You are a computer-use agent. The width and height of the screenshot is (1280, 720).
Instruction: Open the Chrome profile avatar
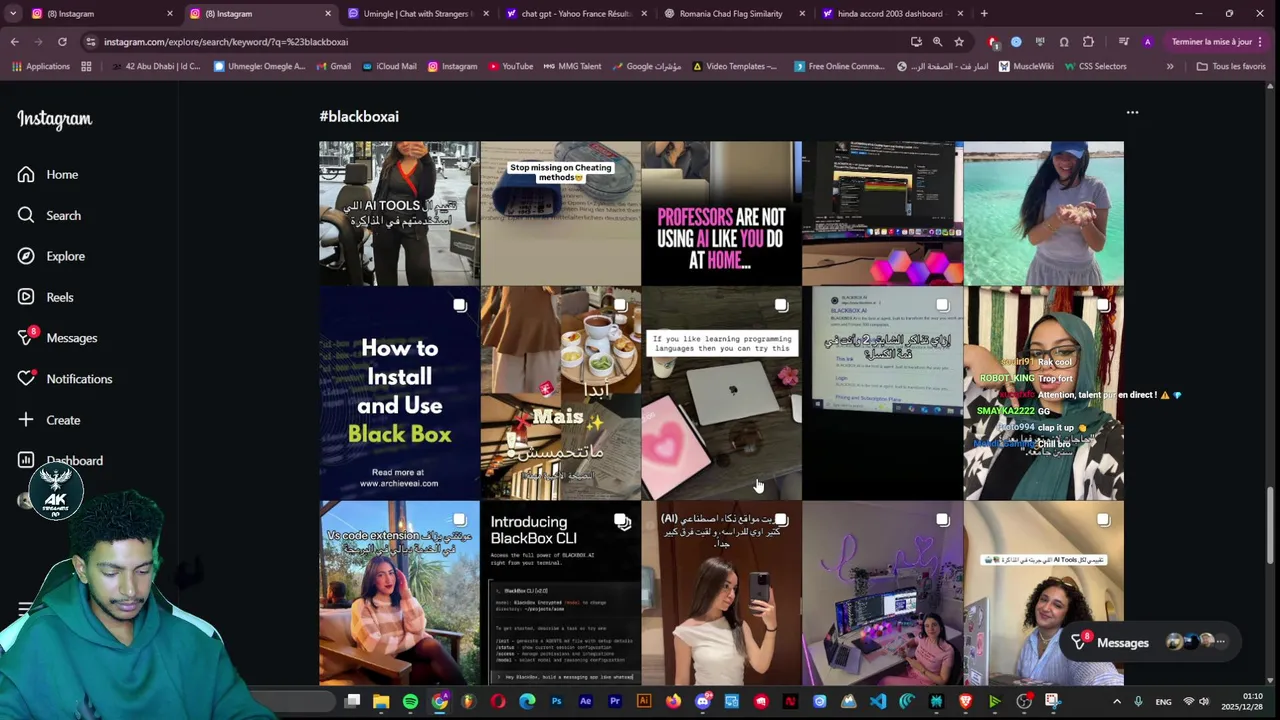pos(1147,42)
